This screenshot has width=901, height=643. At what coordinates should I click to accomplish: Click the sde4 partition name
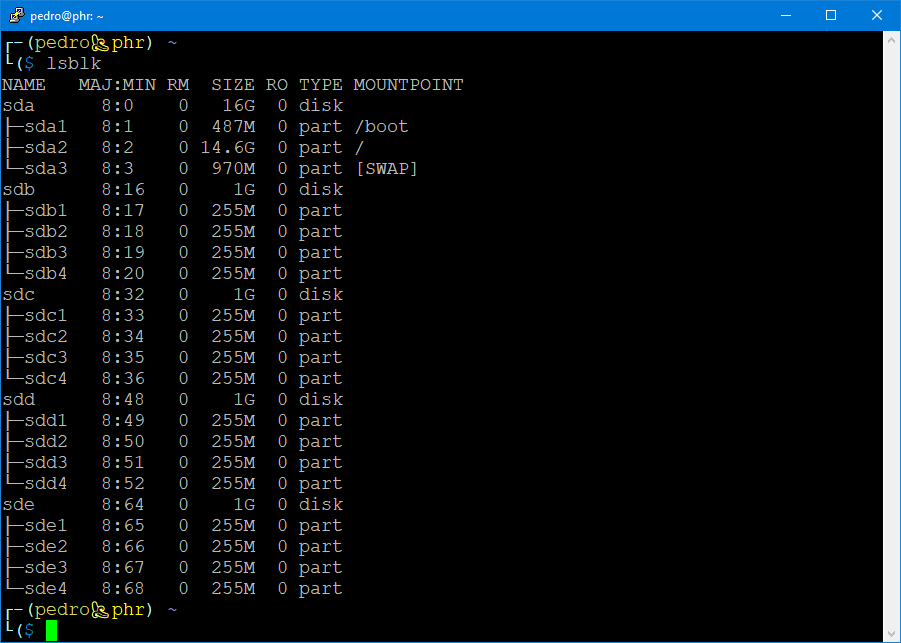tap(45, 589)
